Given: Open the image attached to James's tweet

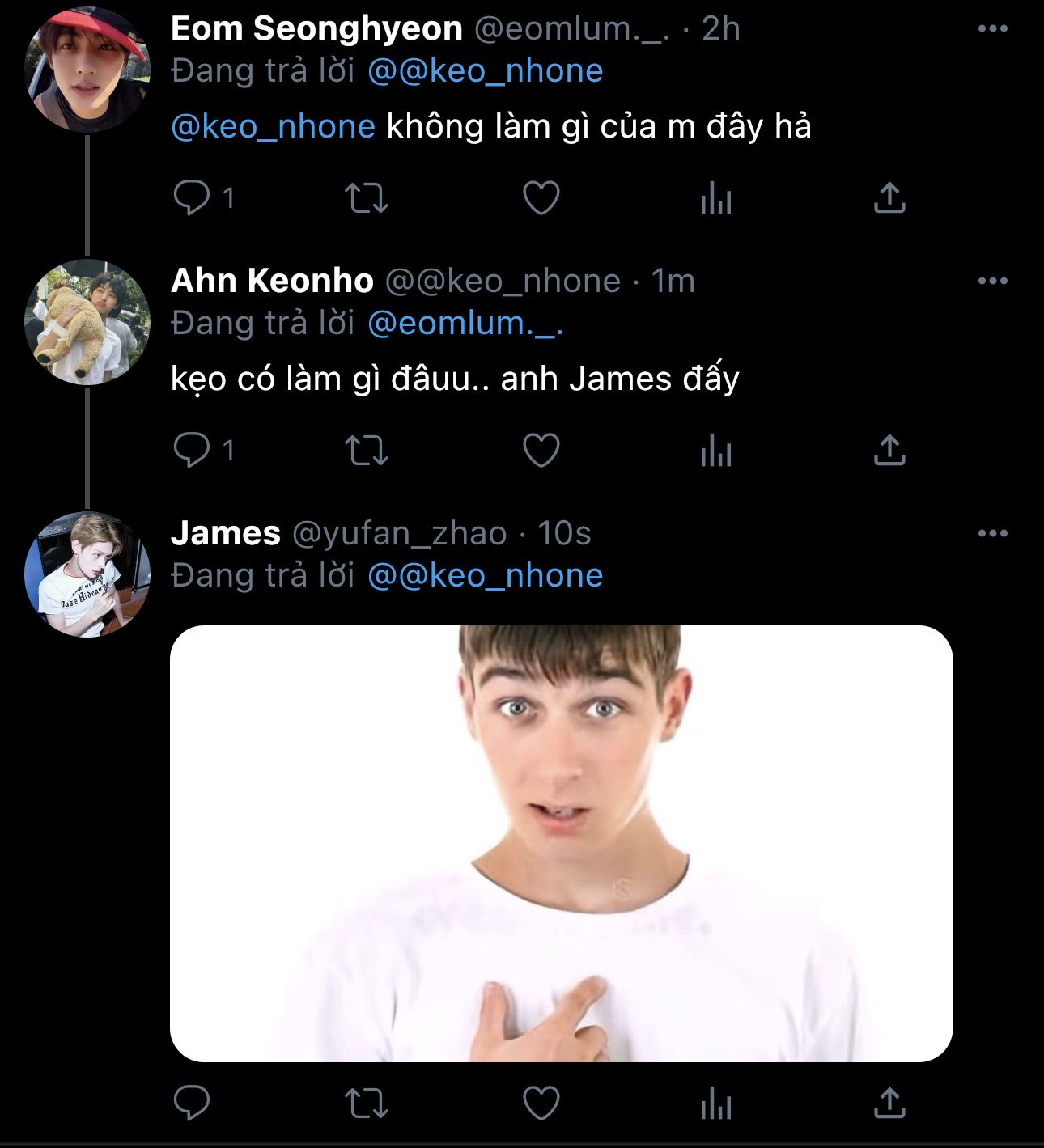Looking at the screenshot, I should pos(561,843).
